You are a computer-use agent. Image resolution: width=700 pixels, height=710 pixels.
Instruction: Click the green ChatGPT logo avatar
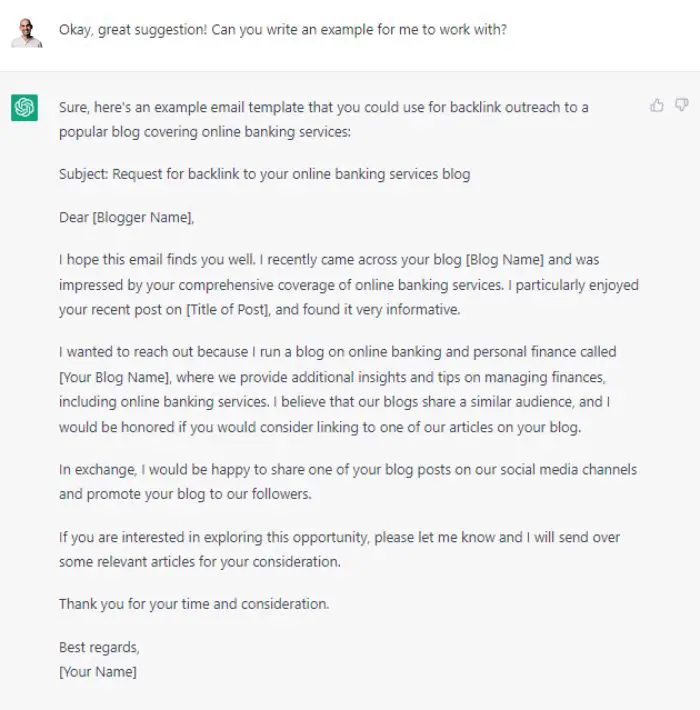point(24,107)
